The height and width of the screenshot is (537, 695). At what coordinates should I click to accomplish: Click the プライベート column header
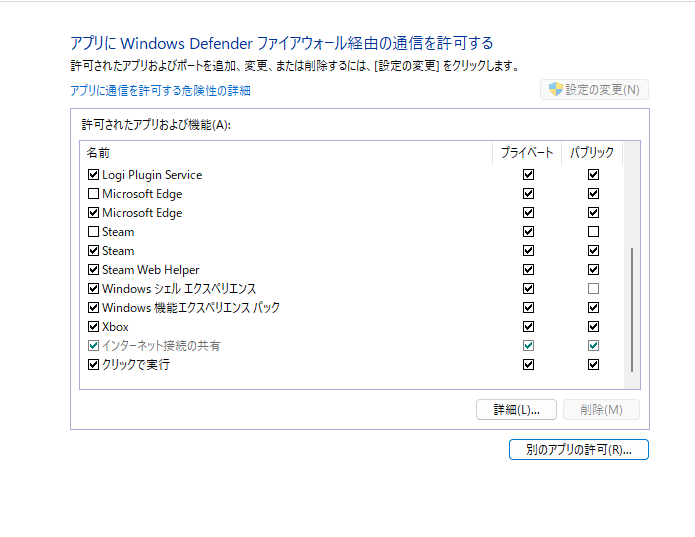tap(527, 153)
